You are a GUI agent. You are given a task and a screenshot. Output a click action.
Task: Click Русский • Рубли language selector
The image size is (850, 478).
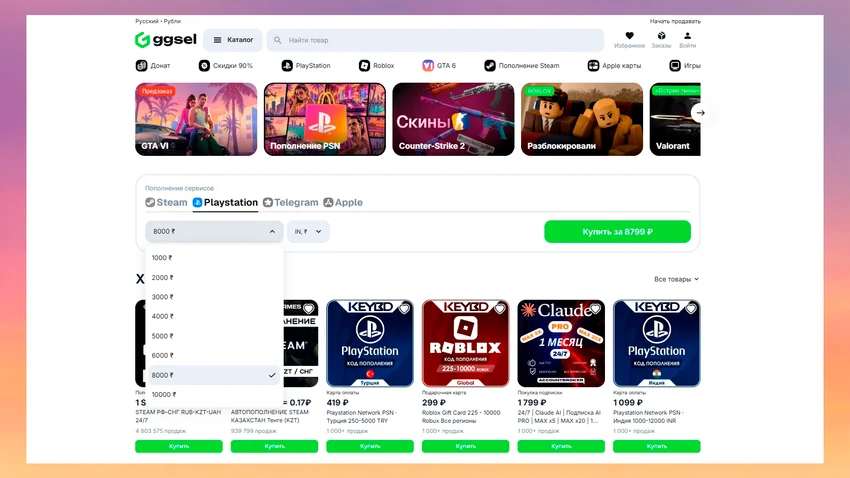coord(158,21)
